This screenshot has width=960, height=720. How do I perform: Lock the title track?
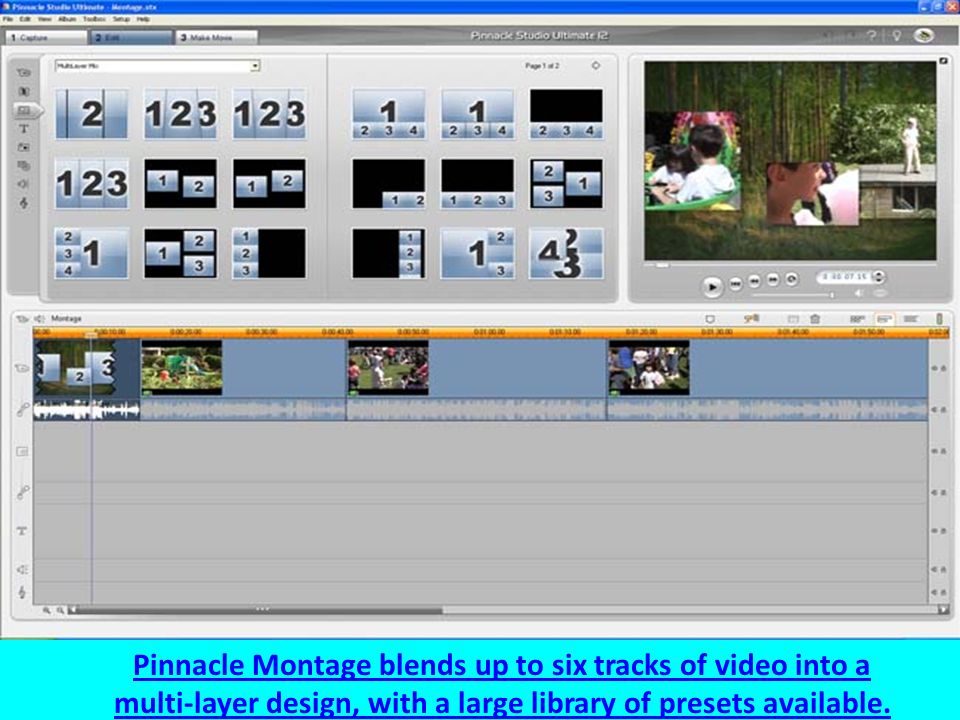942,531
